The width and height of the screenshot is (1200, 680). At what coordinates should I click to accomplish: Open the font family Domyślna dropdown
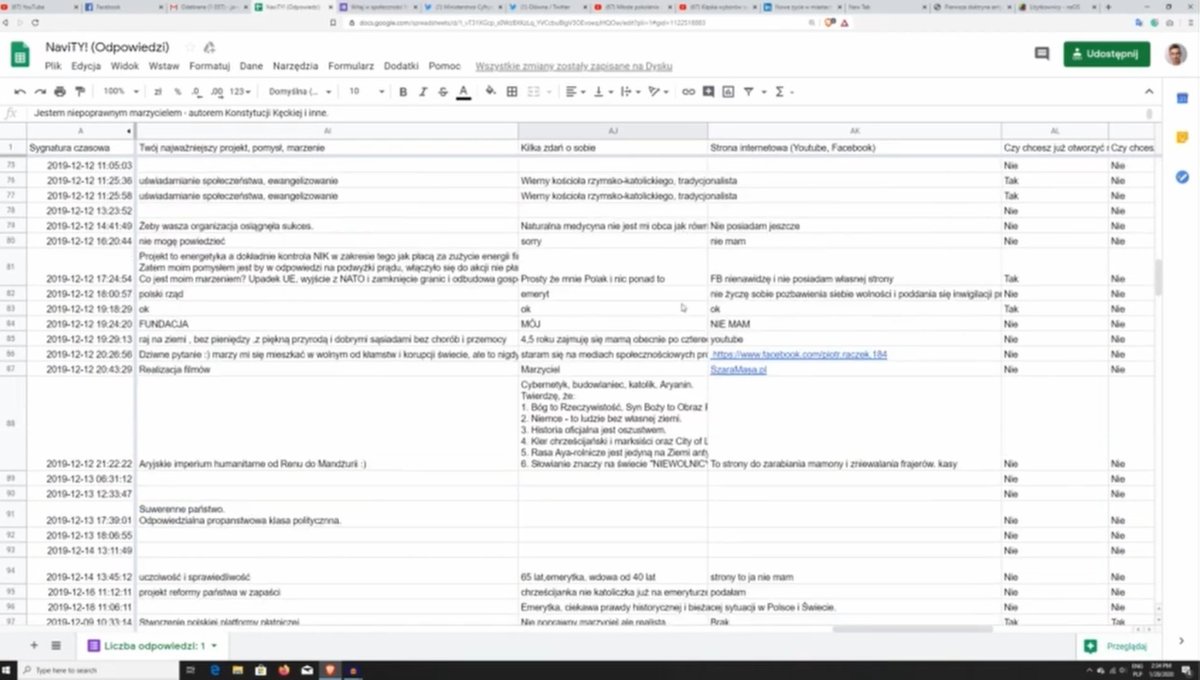(300, 91)
